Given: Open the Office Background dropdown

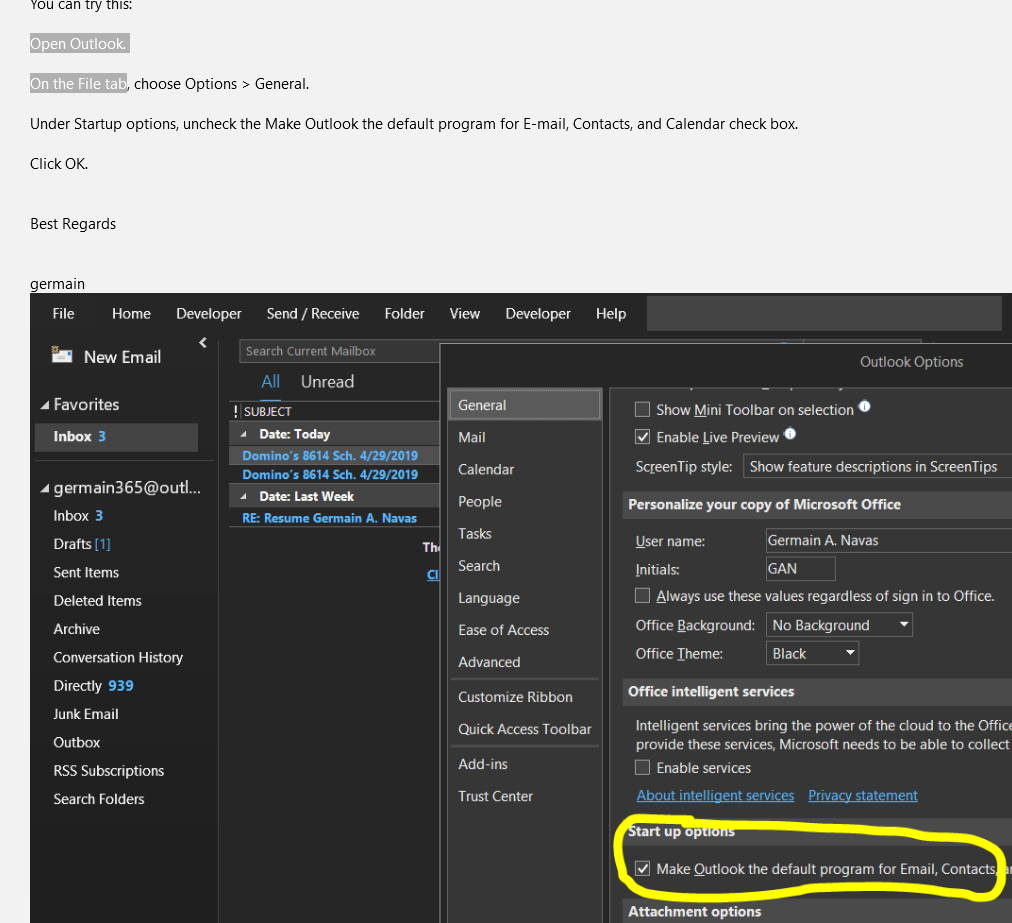Looking at the screenshot, I should [839, 625].
